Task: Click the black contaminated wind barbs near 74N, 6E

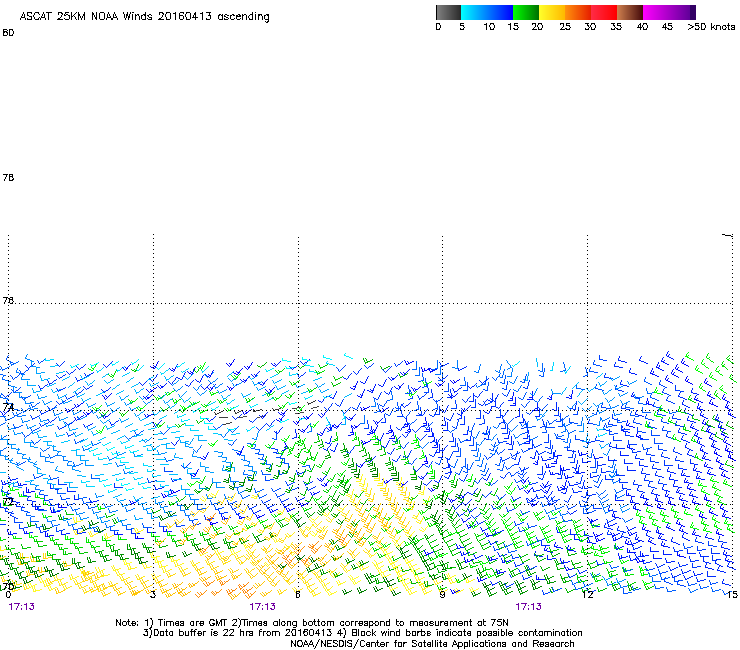Action: pyautogui.click(x=267, y=412)
